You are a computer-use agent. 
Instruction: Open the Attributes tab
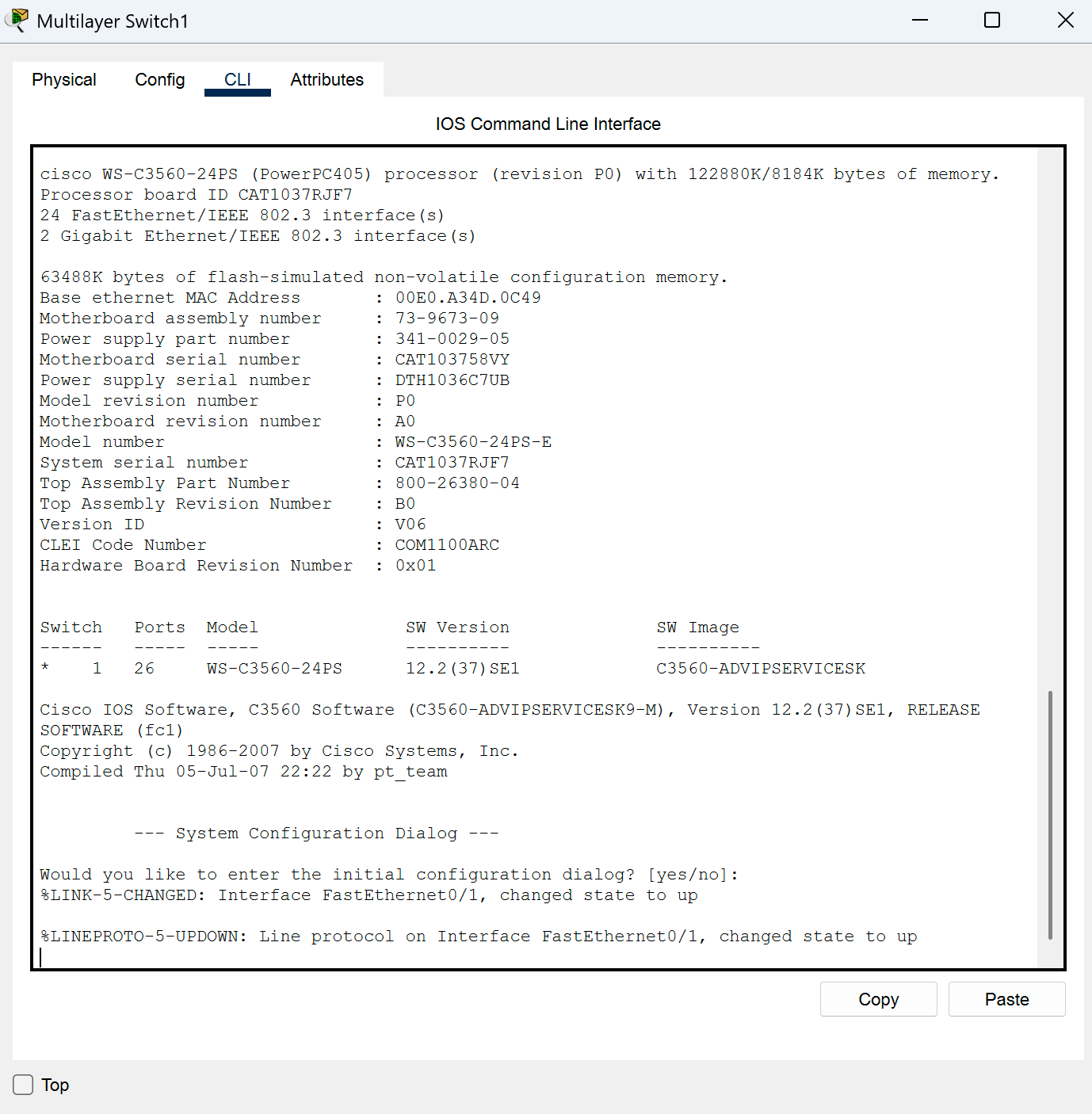[x=326, y=80]
